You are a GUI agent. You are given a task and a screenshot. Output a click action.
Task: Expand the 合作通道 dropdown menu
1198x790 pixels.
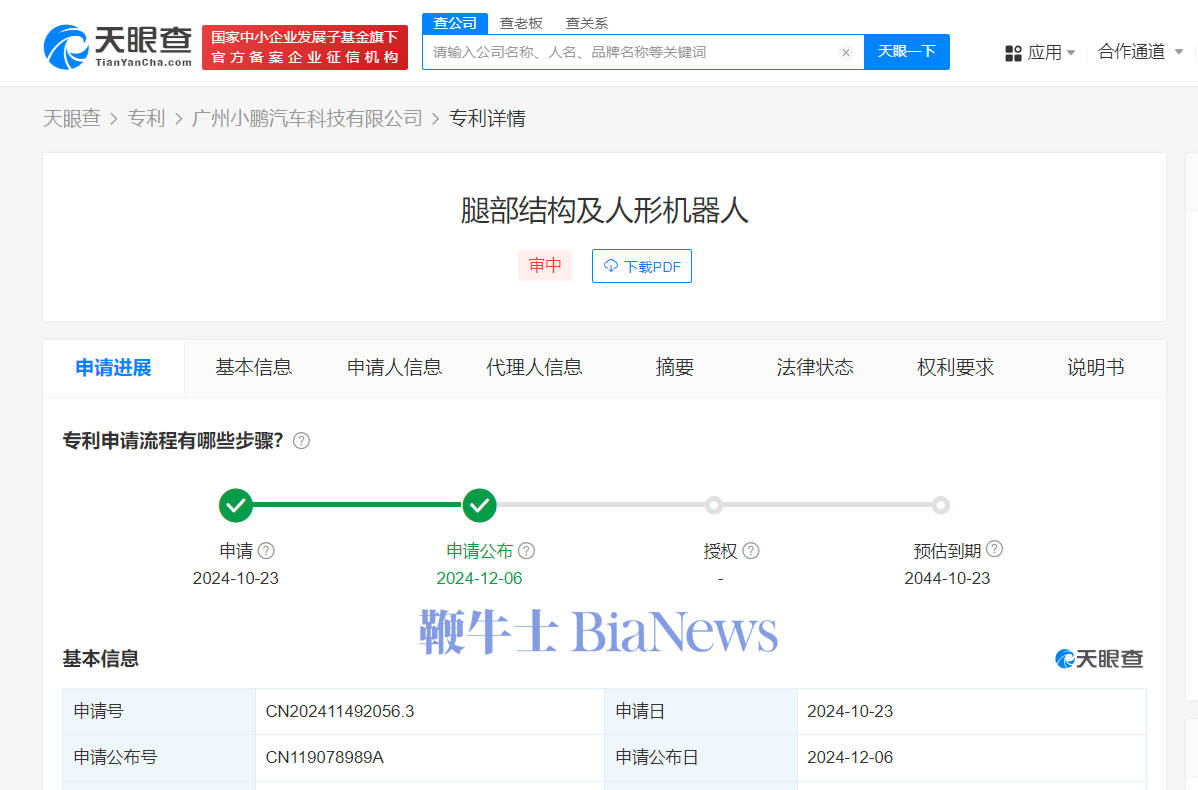point(1140,52)
